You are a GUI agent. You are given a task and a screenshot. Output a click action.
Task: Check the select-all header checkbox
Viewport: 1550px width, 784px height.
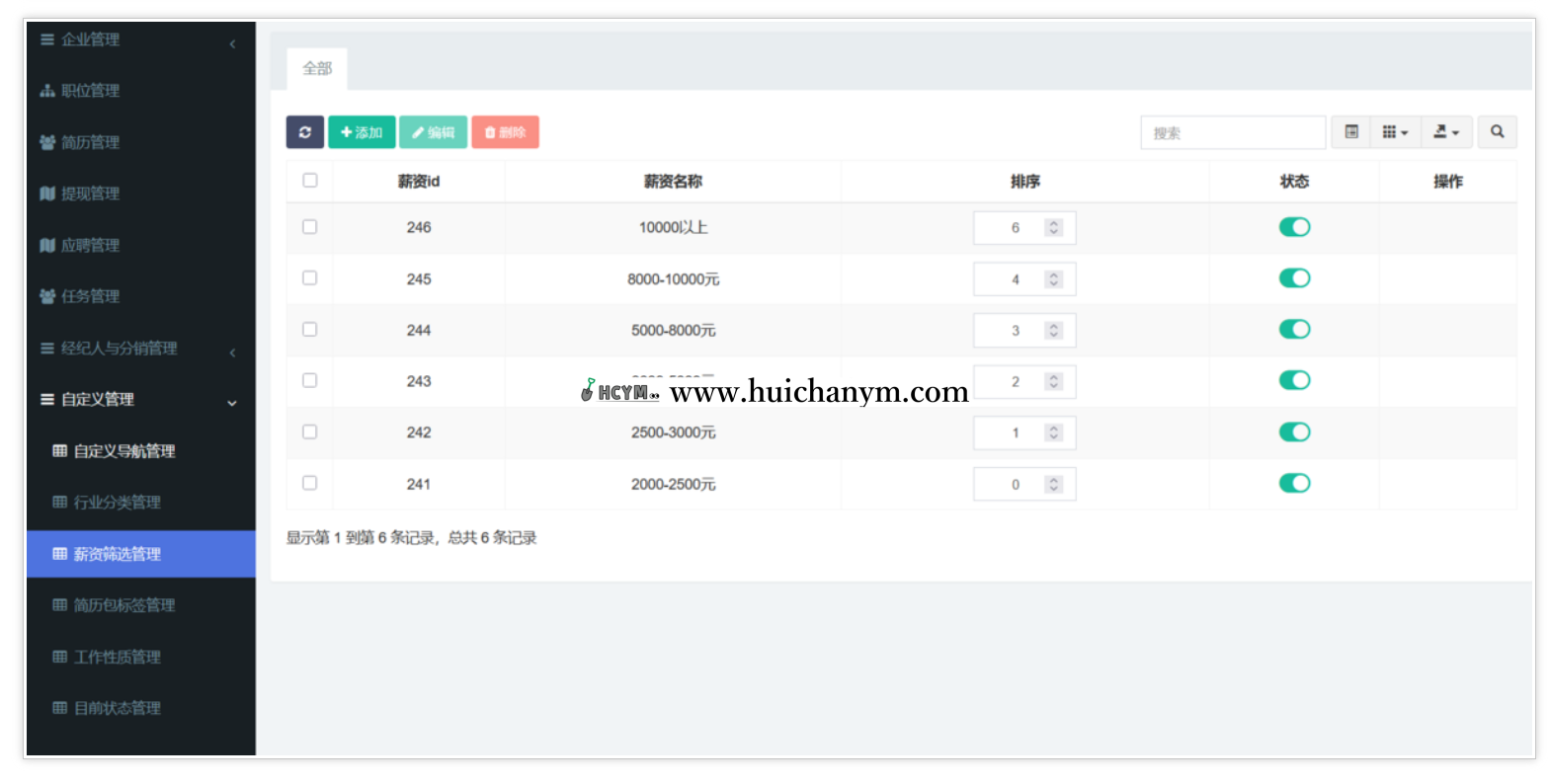[x=310, y=181]
